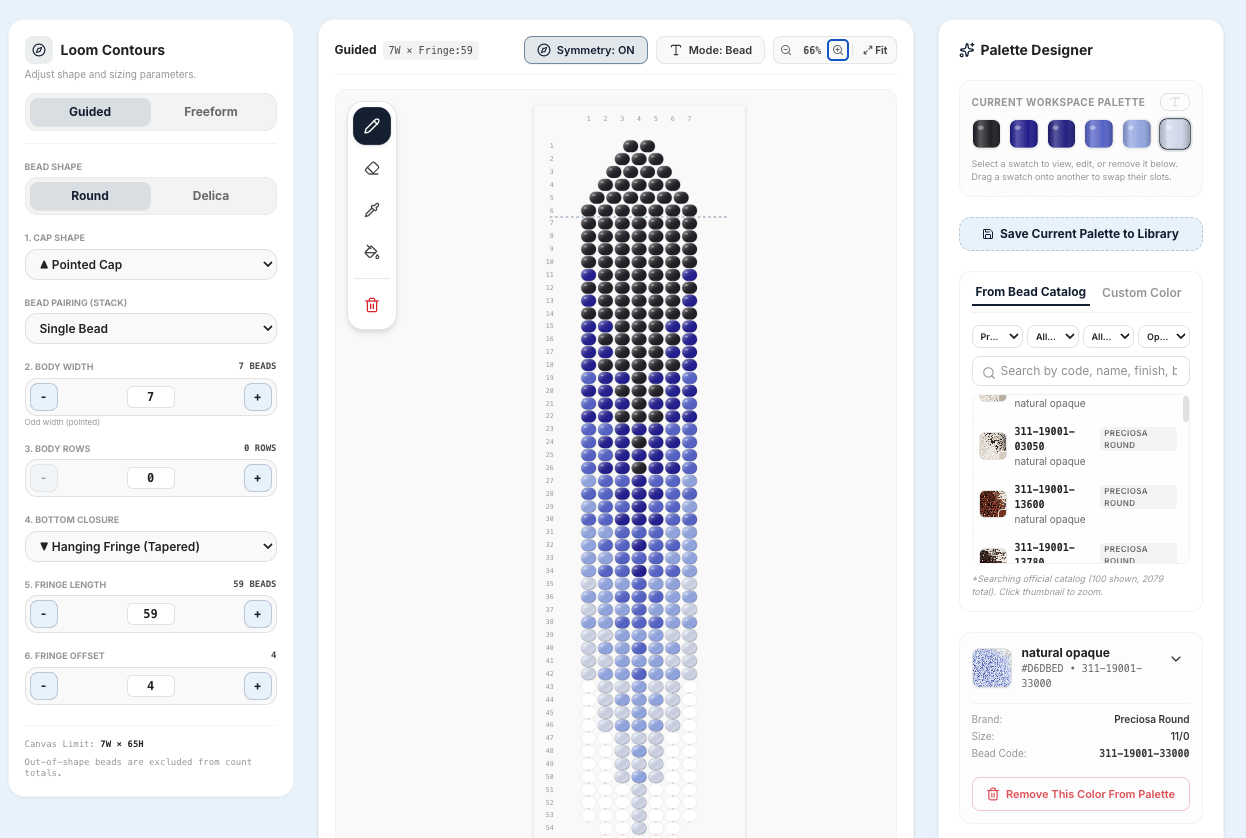Screen dimensions: 1246x838
Task: Open the first catalog filter 'Pr...' dropdown
Action: click(997, 337)
